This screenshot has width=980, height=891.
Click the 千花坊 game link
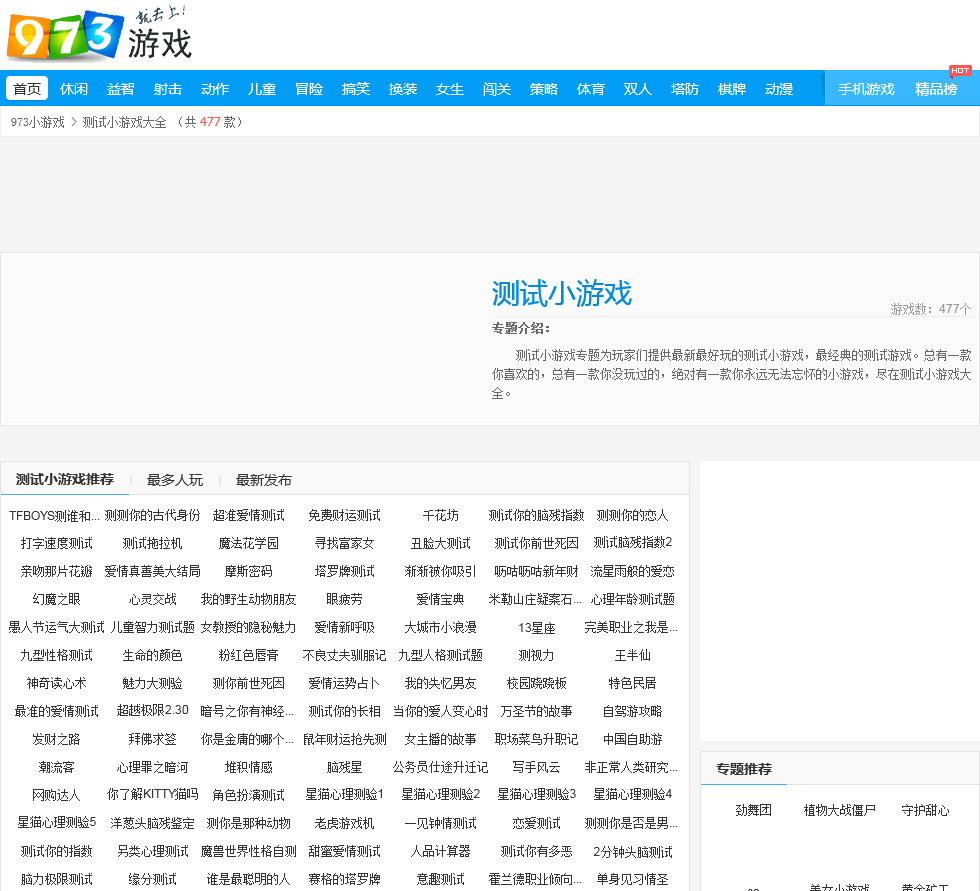coord(441,515)
